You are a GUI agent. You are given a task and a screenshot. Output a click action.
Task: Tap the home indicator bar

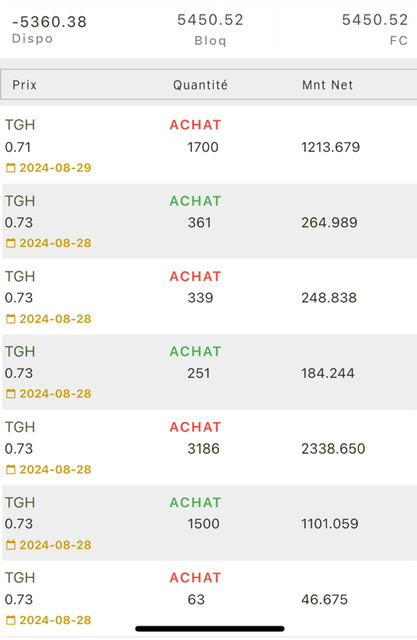click(x=210, y=629)
